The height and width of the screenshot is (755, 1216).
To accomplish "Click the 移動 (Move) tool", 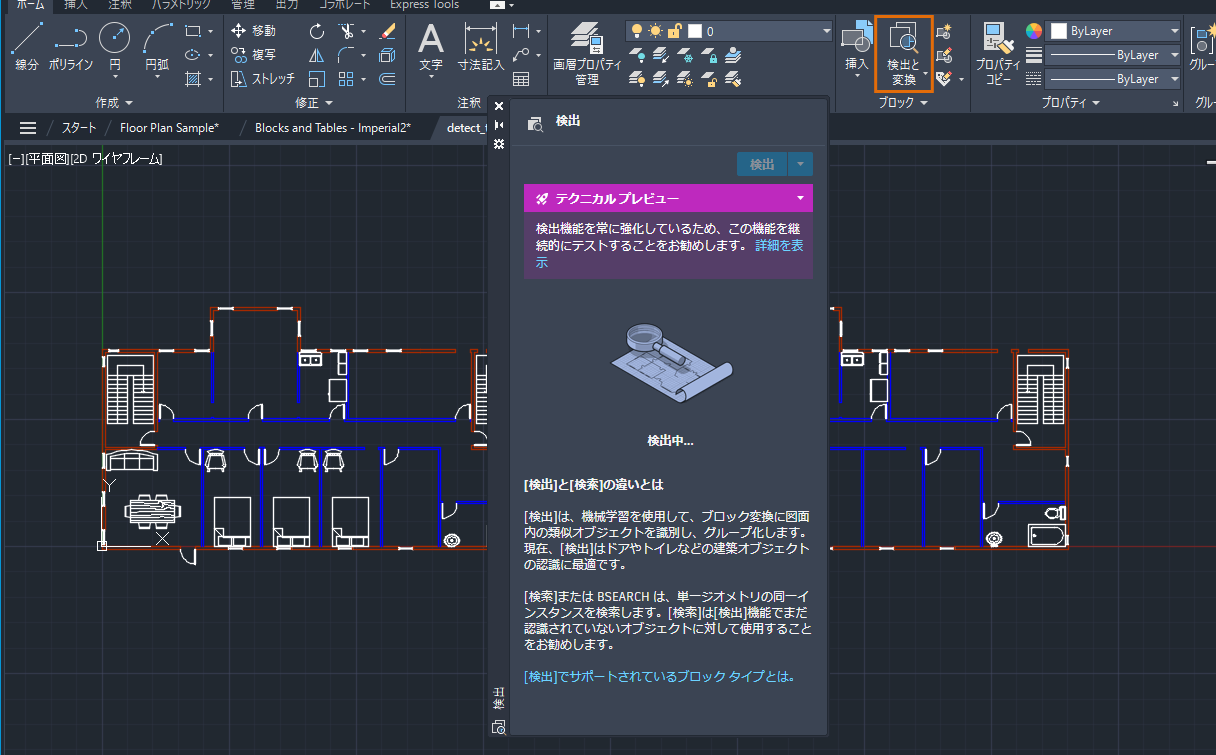I will coord(253,31).
